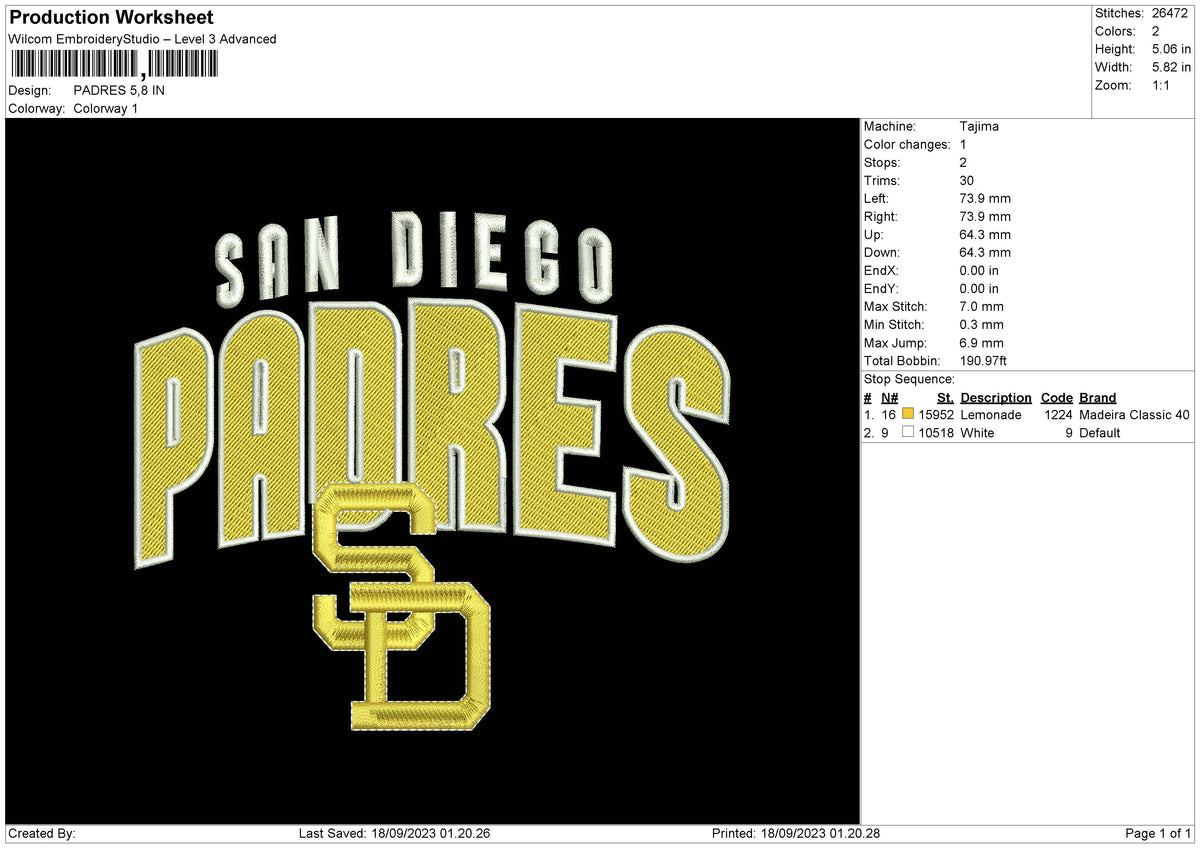Image resolution: width=1200 pixels, height=848 pixels.
Task: Click the EndX value 0.00 in
Action: pyautogui.click(x=979, y=270)
